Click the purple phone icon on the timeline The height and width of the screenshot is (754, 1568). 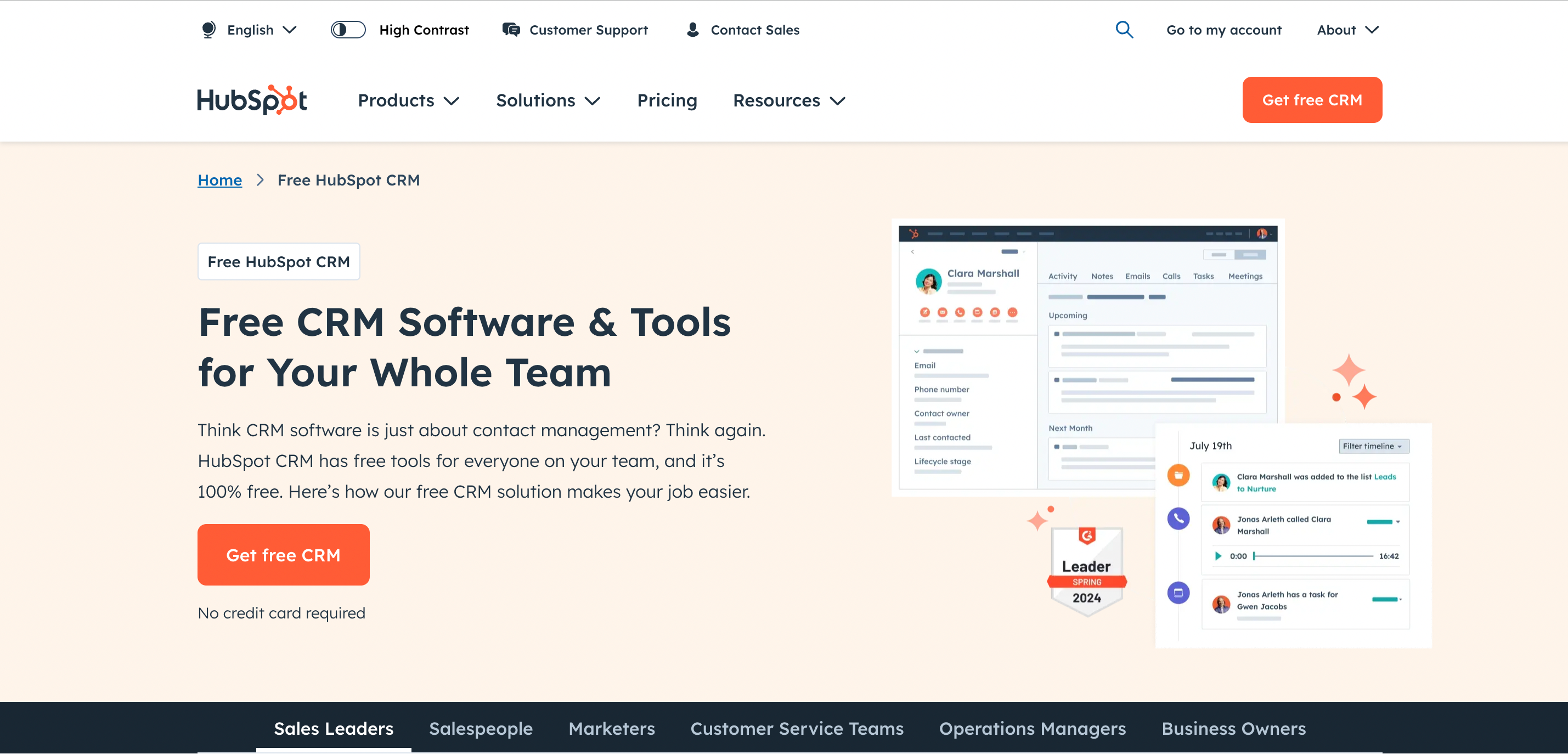[x=1178, y=518]
